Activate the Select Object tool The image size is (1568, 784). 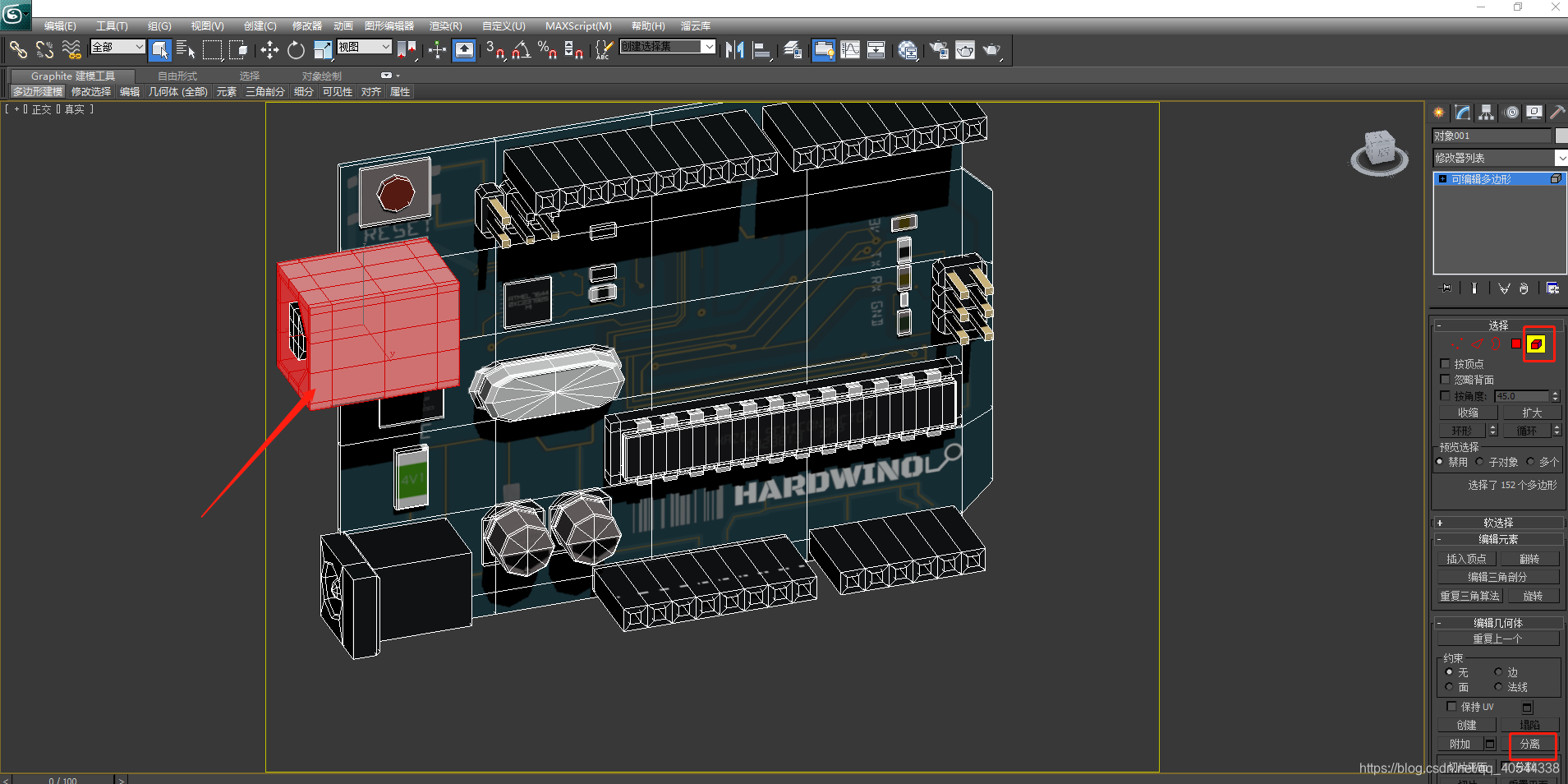tap(160, 50)
